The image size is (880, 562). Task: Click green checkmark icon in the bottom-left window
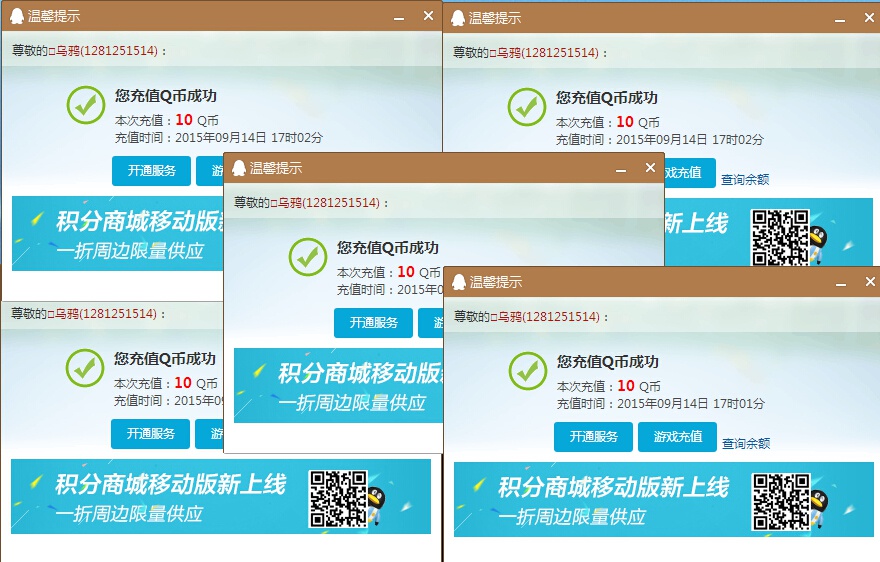tap(85, 368)
